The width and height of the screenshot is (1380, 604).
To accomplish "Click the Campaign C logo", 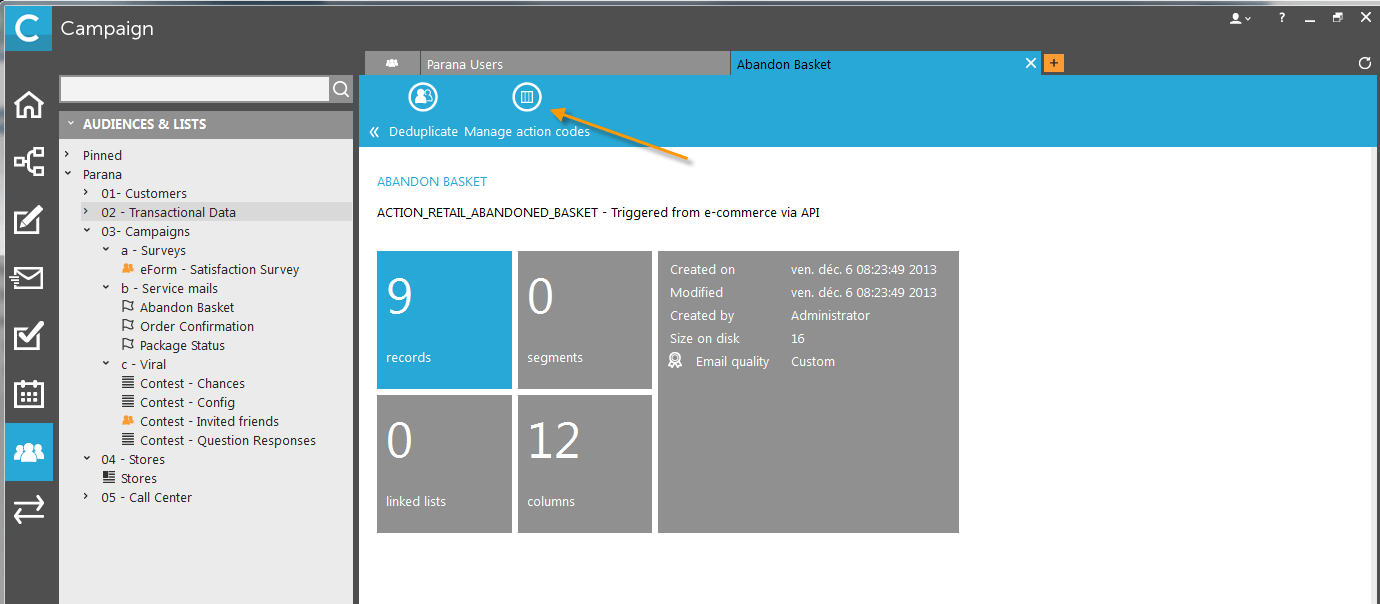I will 28,28.
